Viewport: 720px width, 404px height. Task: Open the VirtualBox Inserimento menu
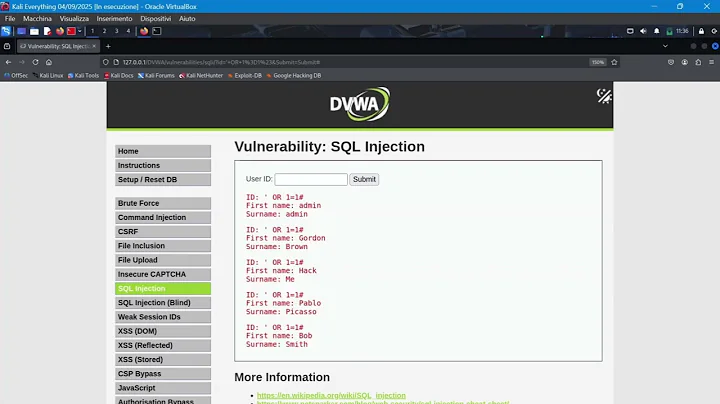(x=114, y=19)
